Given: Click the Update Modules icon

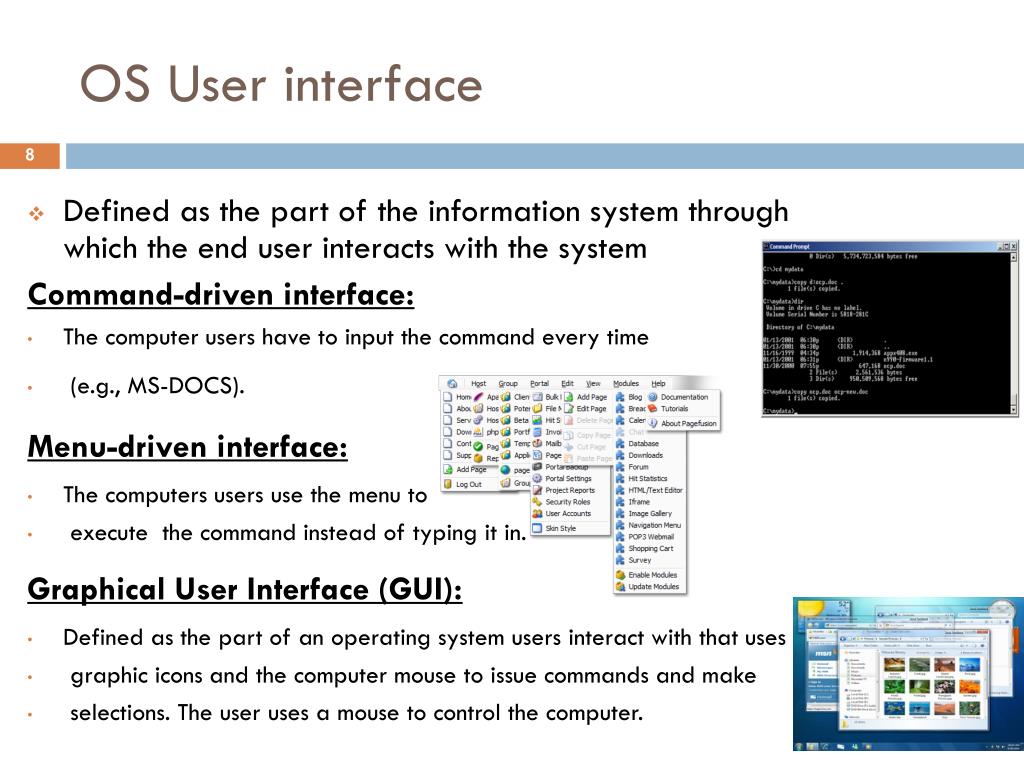Looking at the screenshot, I should pos(620,586).
